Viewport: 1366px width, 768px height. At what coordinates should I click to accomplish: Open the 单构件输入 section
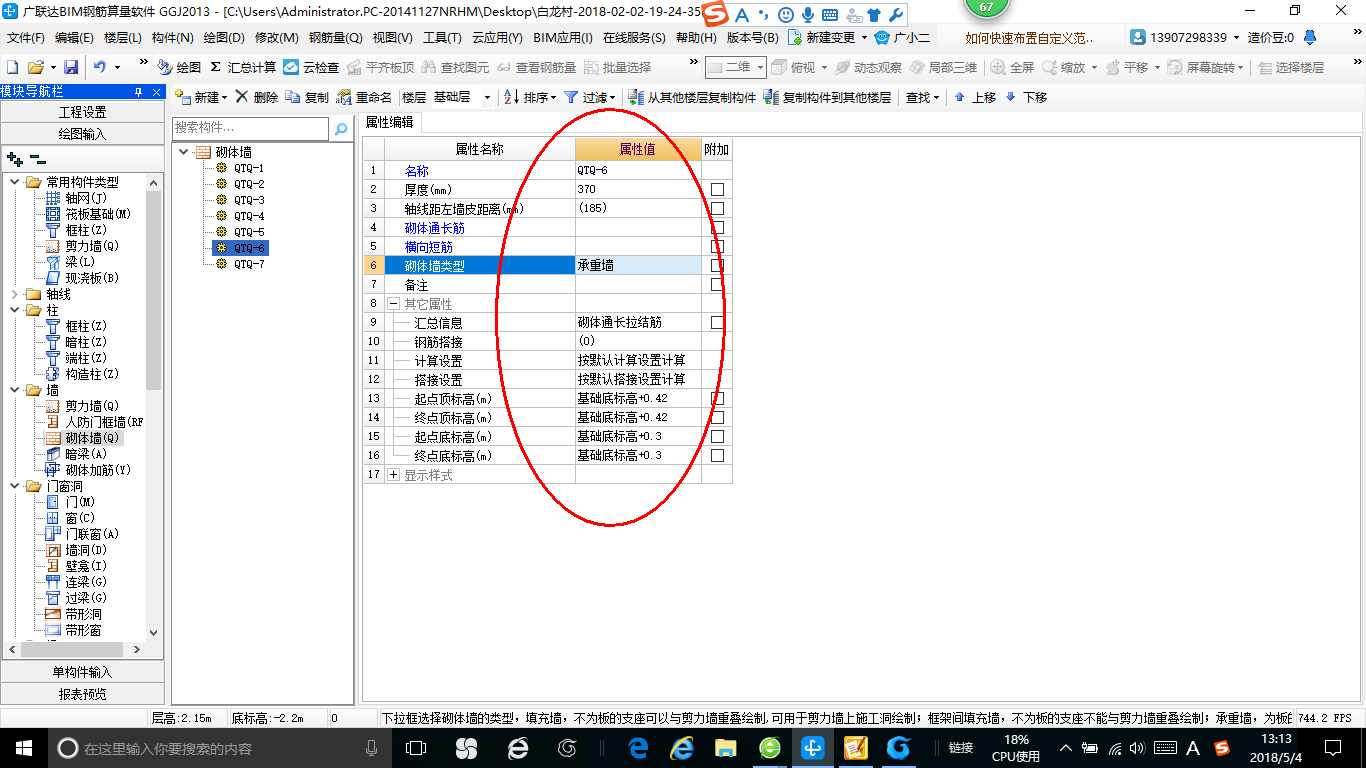click(82, 672)
